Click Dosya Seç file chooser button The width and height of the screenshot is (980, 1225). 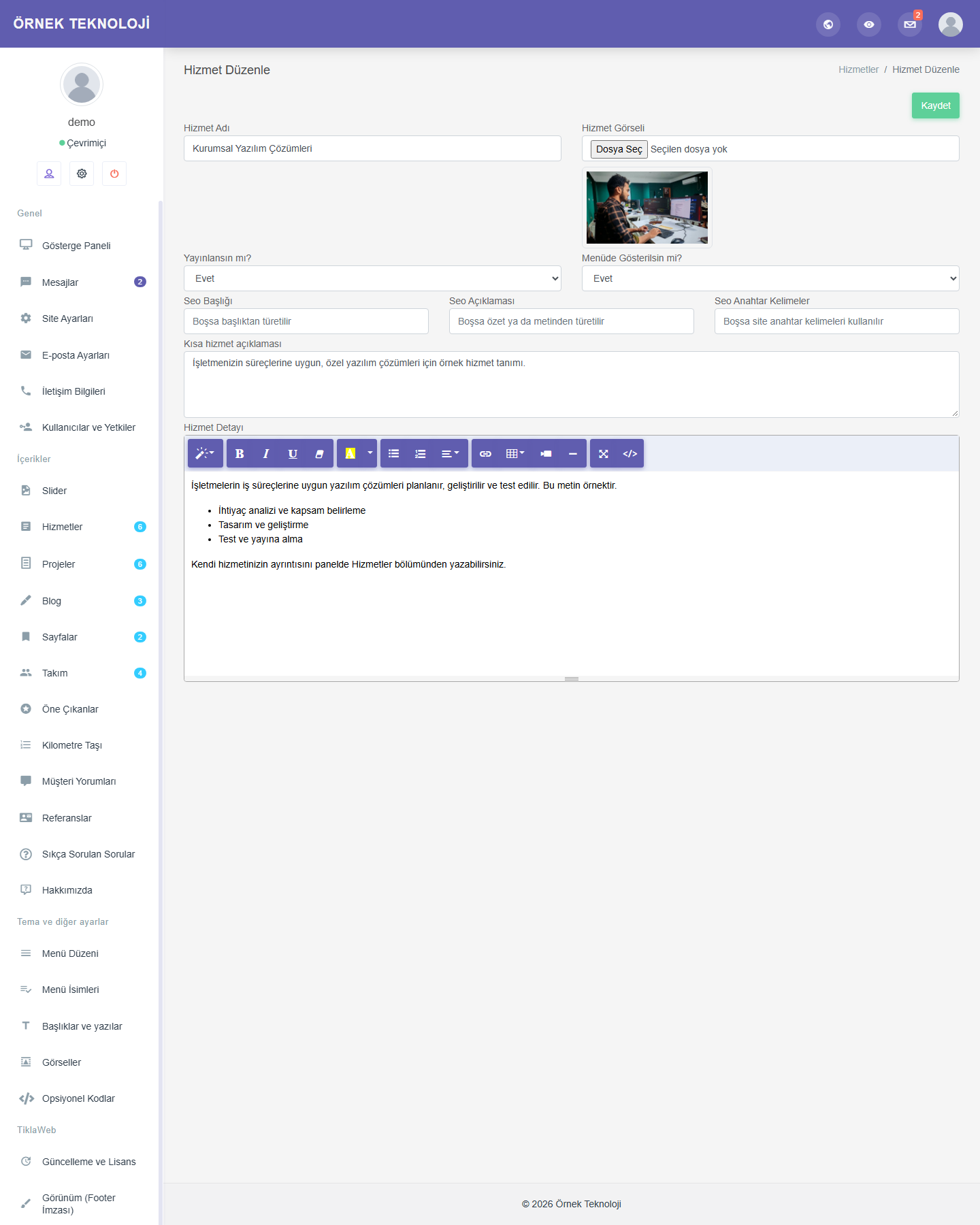pyautogui.click(x=619, y=149)
